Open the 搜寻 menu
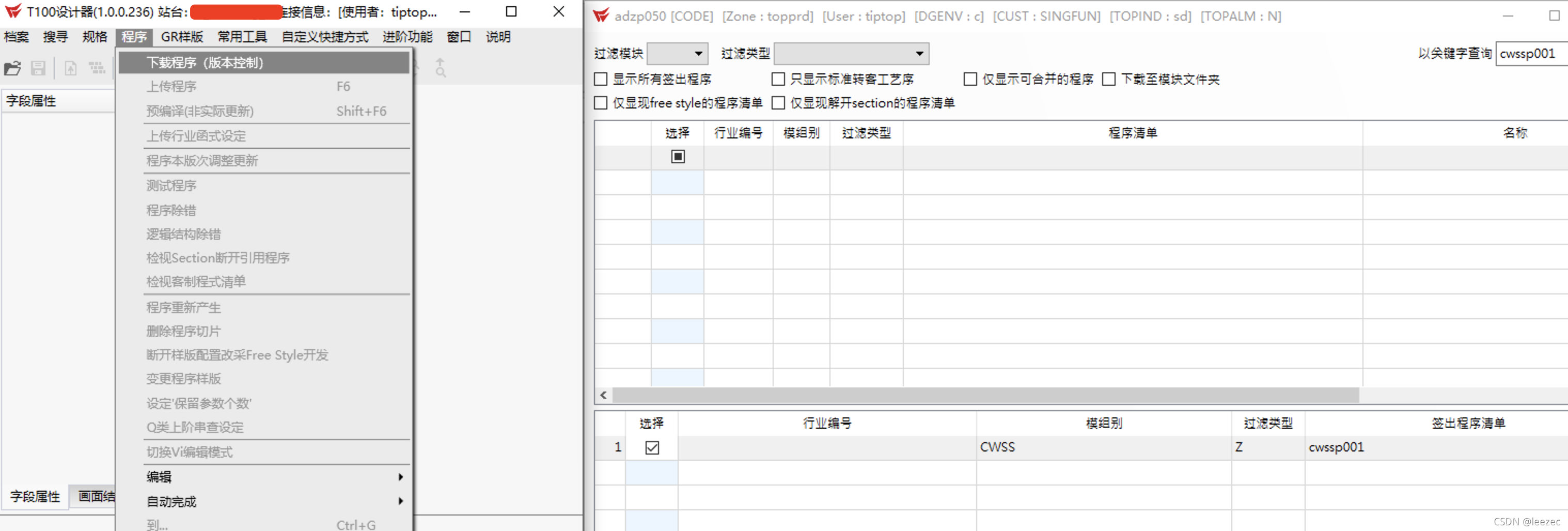 (x=55, y=37)
